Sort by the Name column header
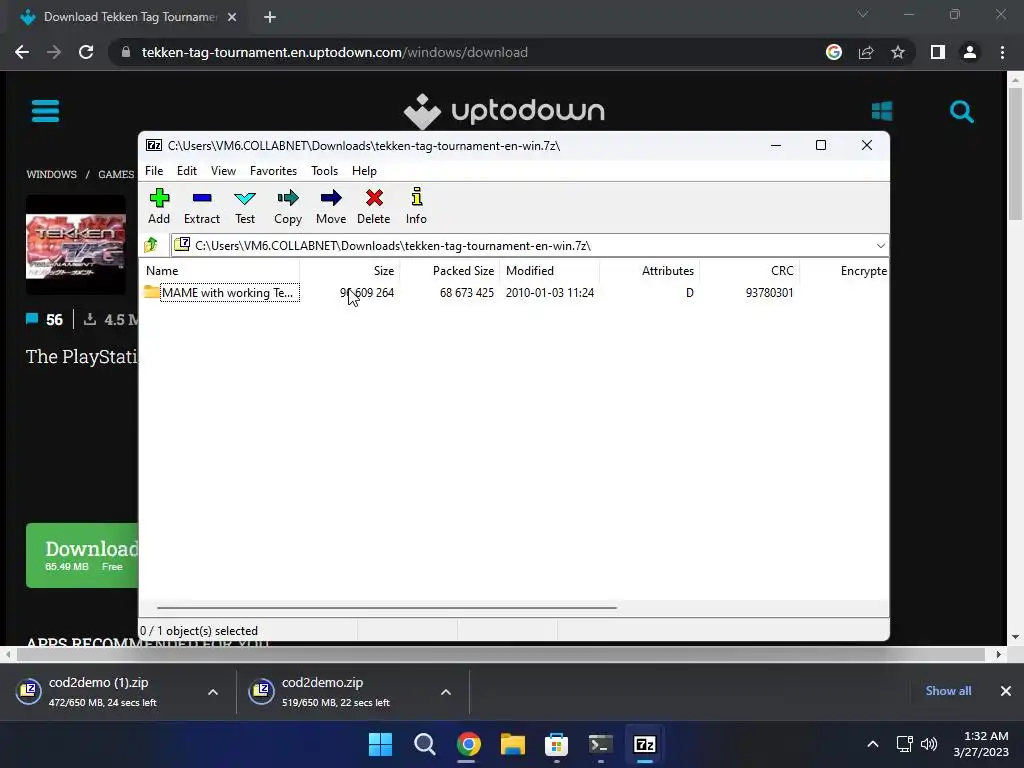Image resolution: width=1024 pixels, height=768 pixels. coord(162,271)
